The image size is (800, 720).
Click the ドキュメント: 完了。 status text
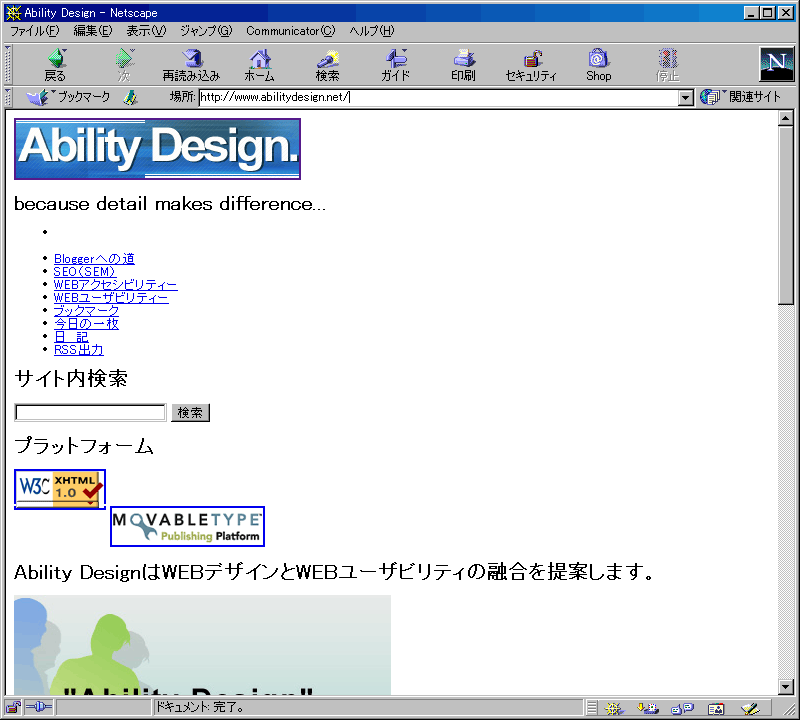[201, 707]
